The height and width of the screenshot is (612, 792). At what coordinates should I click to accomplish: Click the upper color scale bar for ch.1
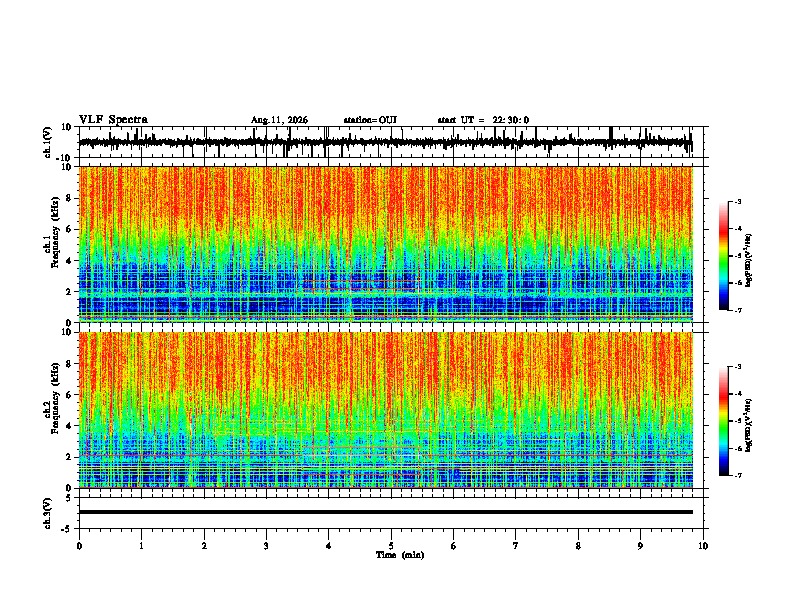coord(723,256)
